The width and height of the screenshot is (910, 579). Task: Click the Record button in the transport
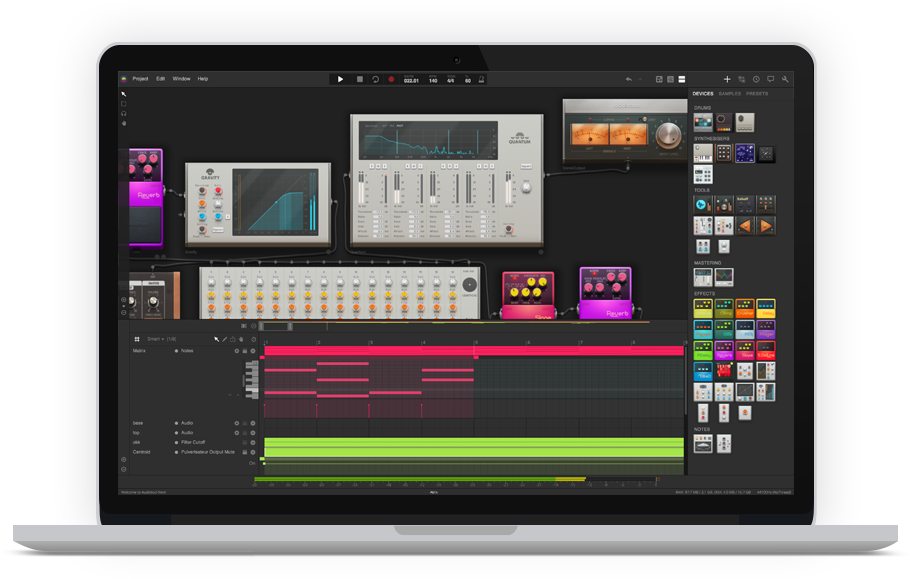(391, 79)
